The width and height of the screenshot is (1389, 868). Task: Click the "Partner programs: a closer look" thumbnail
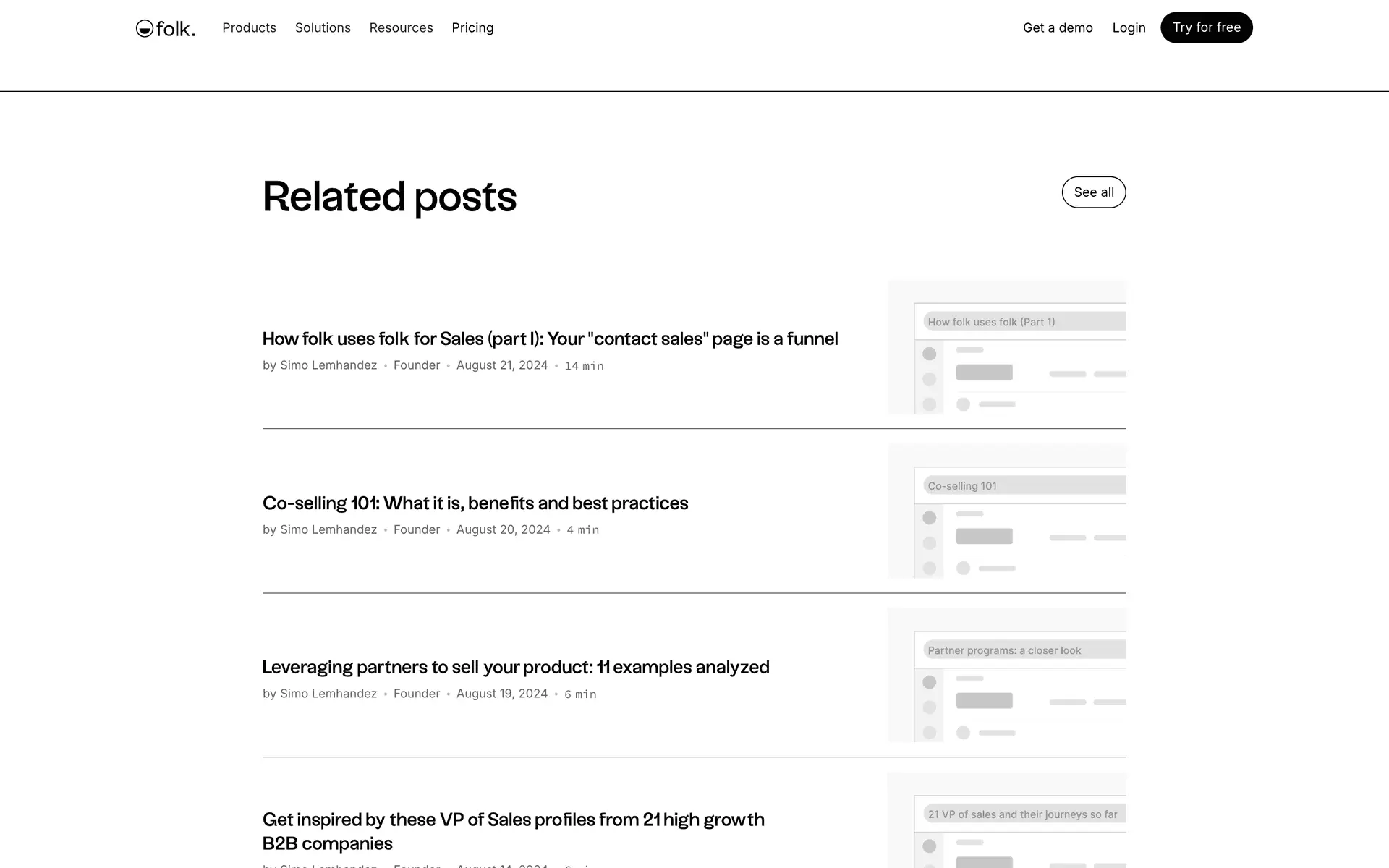tap(1006, 675)
